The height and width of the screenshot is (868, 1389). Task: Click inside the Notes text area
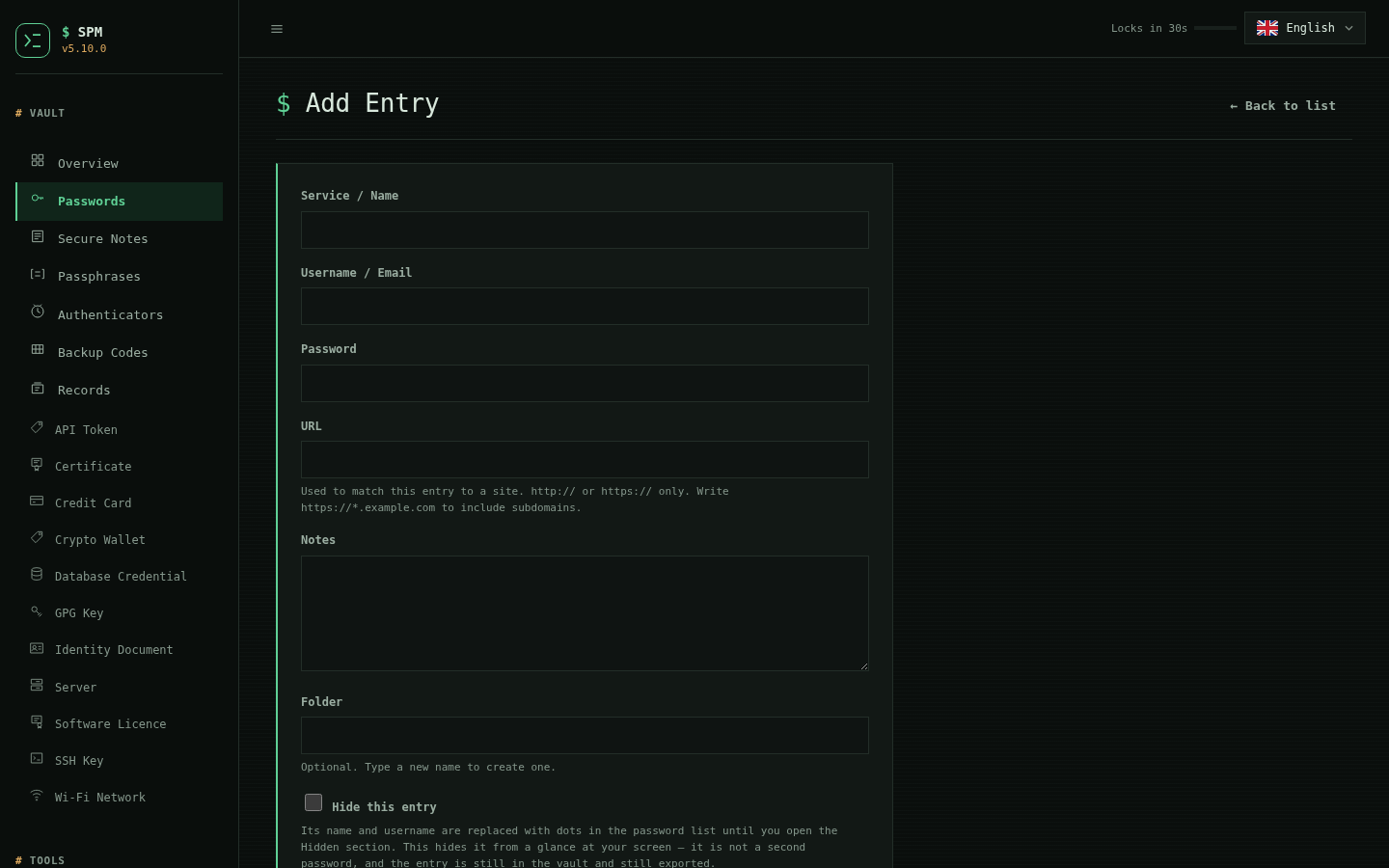pos(585,613)
